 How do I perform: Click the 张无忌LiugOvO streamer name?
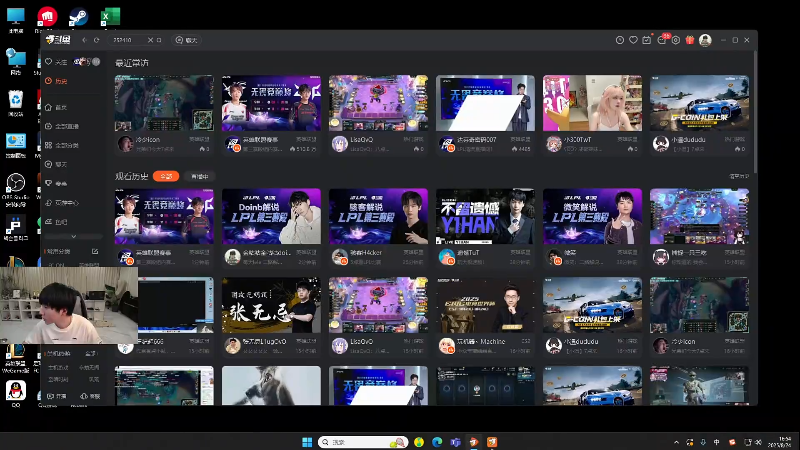click(x=264, y=341)
